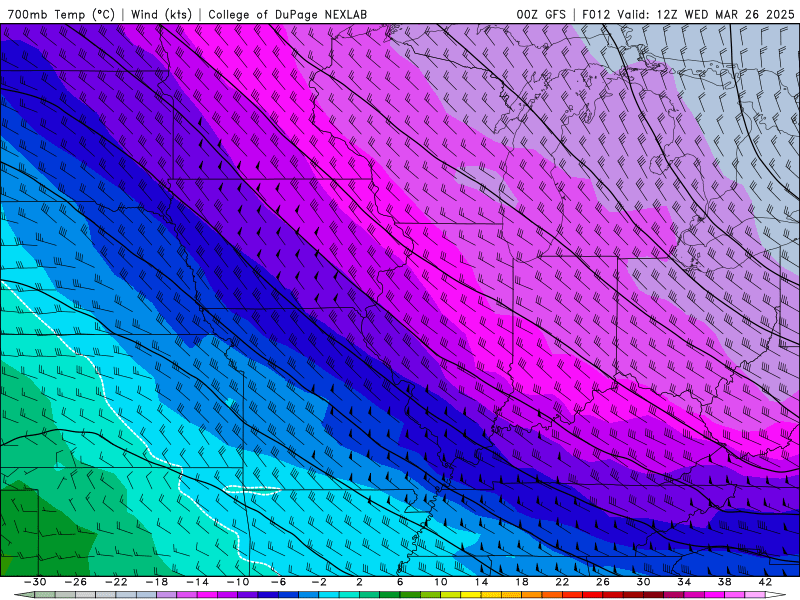The width and height of the screenshot is (800, 600).
Task: Click the white arrow on the color bar's right end
Action: 775,595
